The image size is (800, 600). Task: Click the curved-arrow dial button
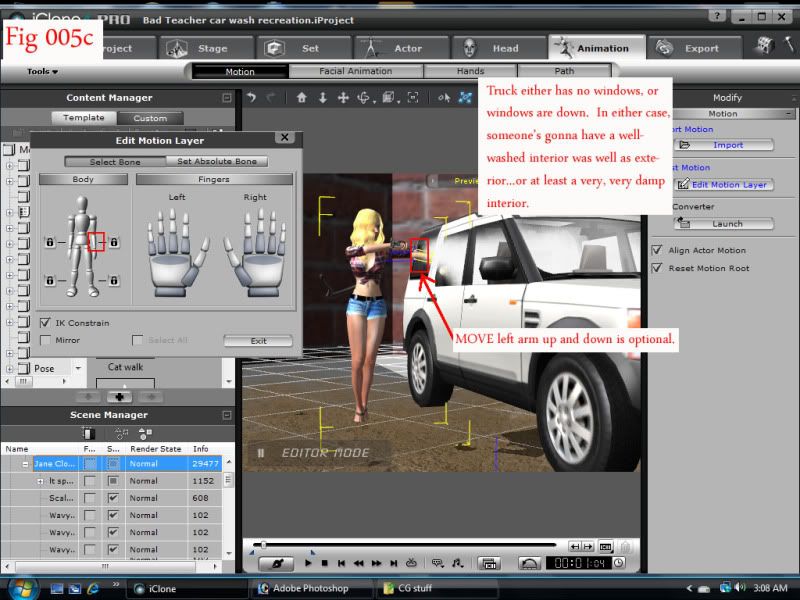529,563
